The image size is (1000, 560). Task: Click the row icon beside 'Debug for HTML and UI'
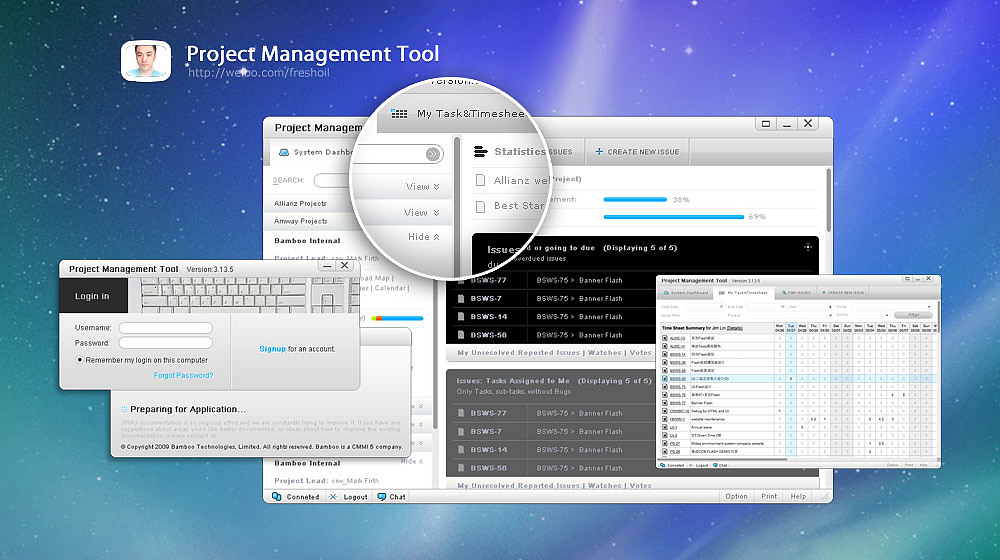(x=665, y=411)
